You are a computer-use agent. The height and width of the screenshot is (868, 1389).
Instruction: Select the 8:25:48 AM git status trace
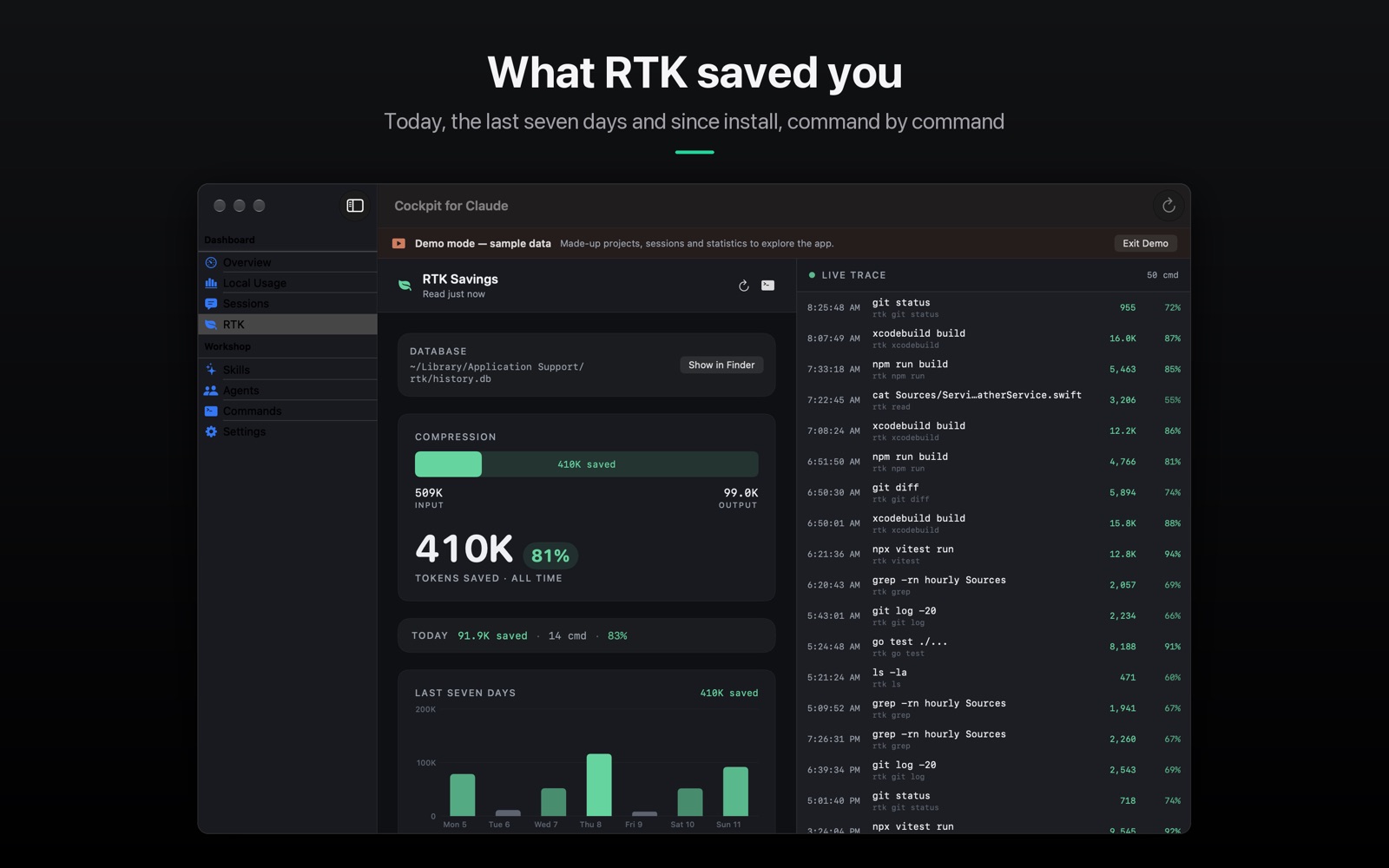click(993, 307)
